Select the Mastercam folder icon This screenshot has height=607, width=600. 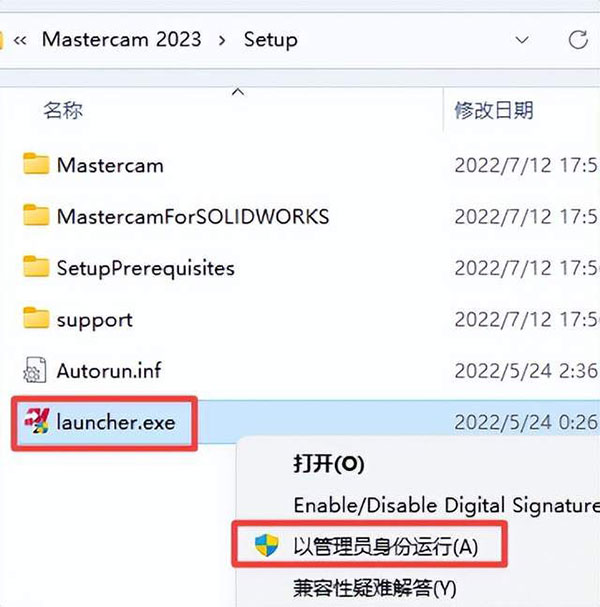pyautogui.click(x=36, y=164)
